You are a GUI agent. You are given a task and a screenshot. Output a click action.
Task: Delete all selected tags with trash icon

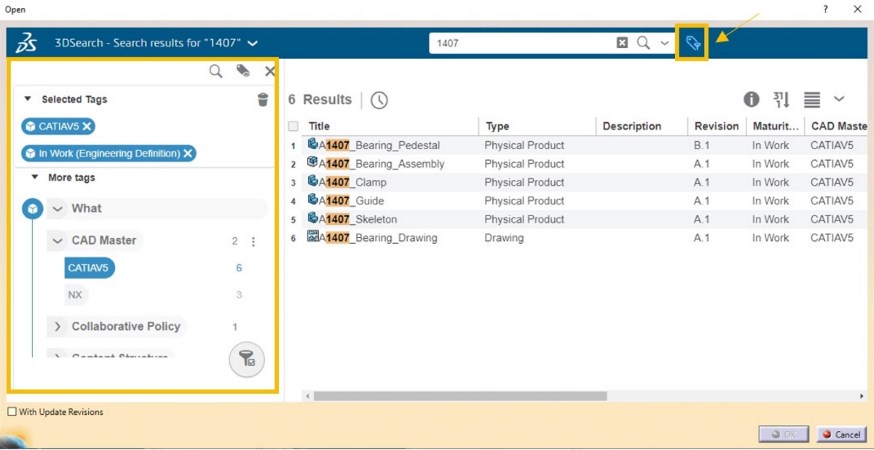(263, 99)
